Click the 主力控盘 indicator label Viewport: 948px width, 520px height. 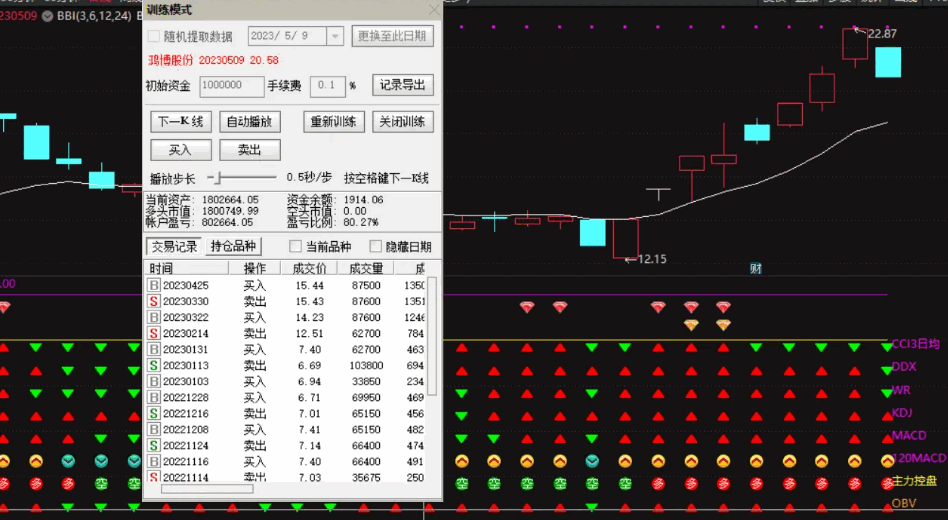point(914,481)
